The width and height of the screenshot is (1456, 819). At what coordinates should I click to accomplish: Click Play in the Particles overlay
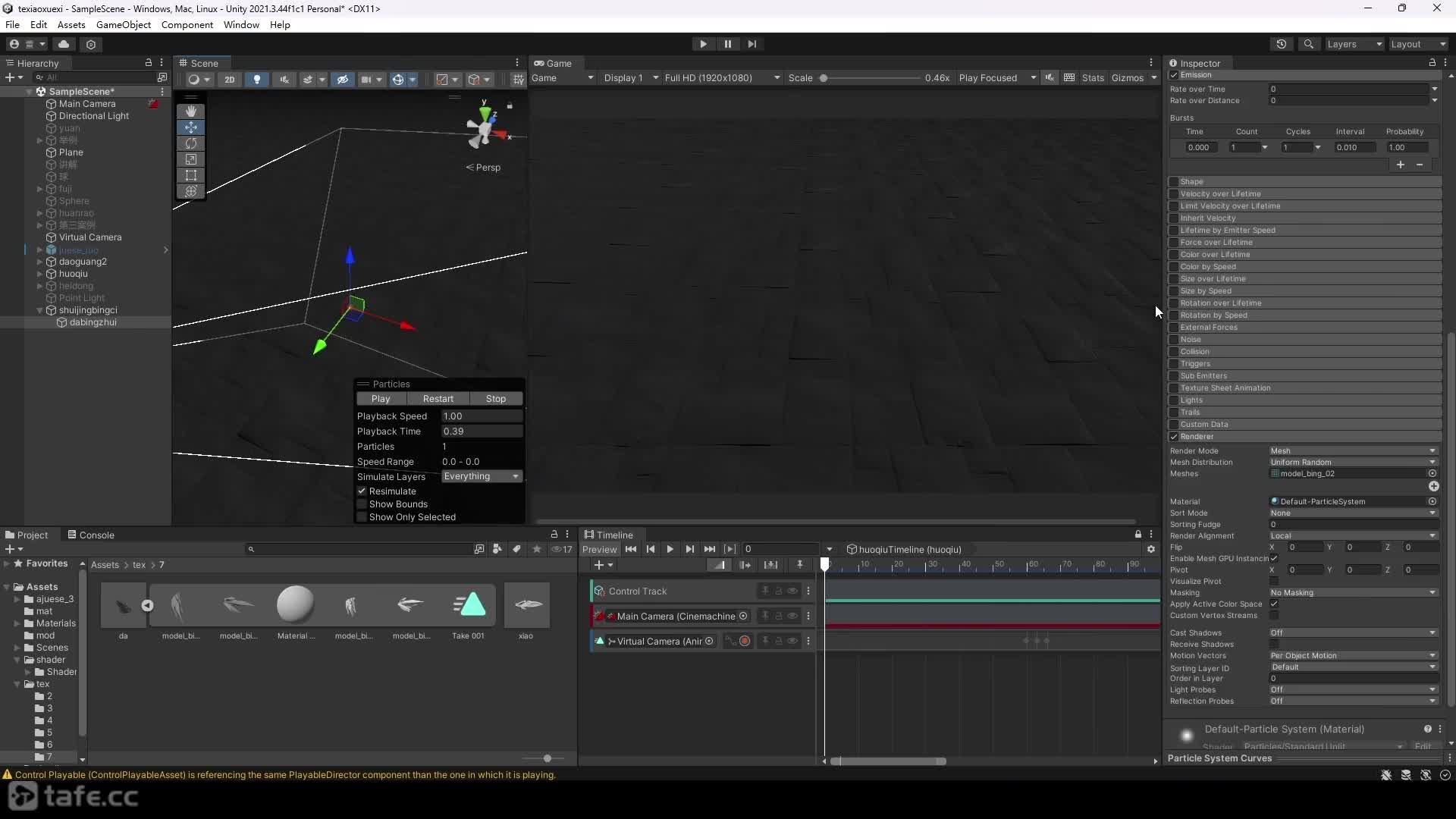(381, 399)
